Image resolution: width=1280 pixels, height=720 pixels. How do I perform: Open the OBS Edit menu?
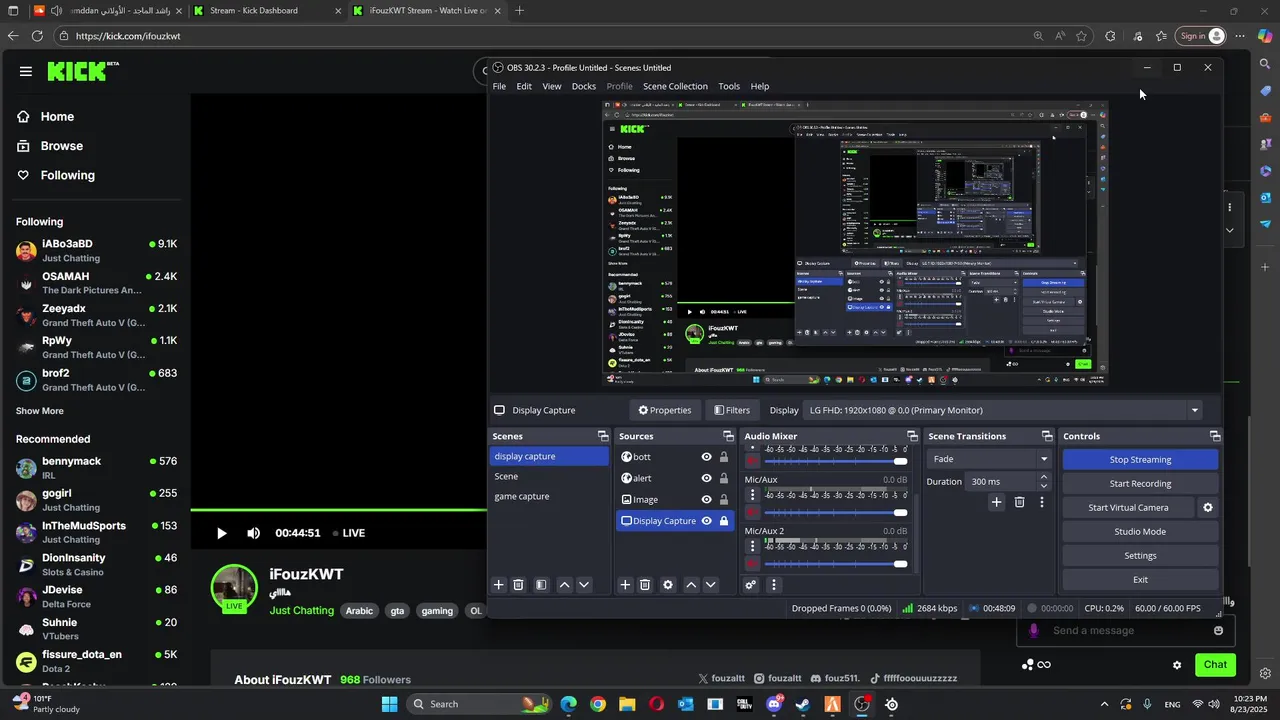pos(524,86)
